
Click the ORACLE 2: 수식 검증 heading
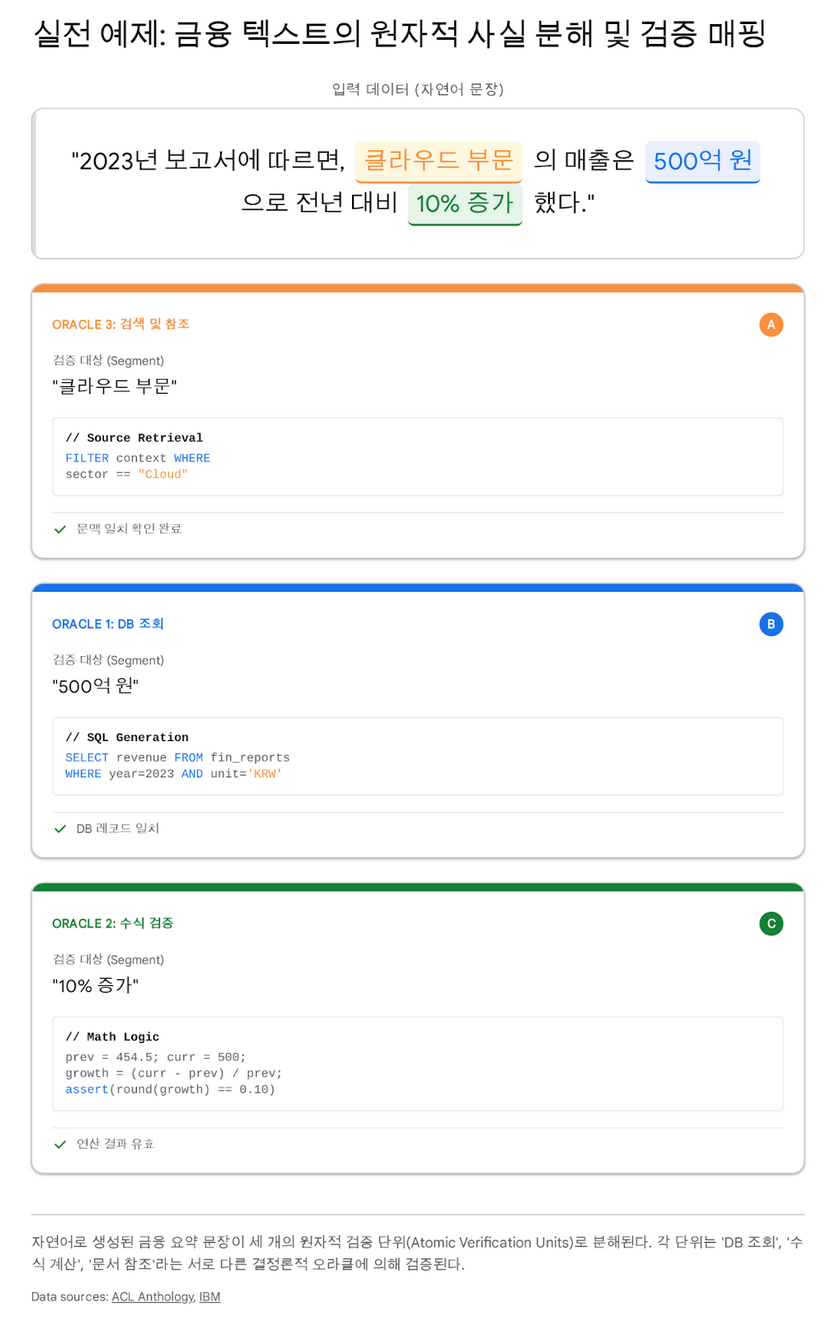click(x=112, y=923)
